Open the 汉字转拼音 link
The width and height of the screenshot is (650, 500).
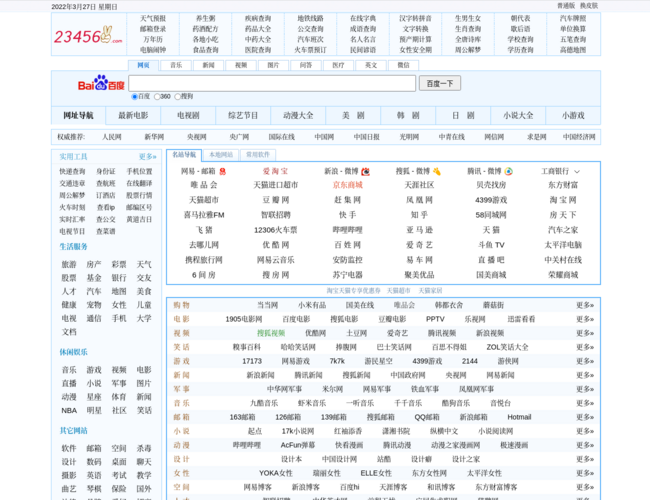point(415,19)
